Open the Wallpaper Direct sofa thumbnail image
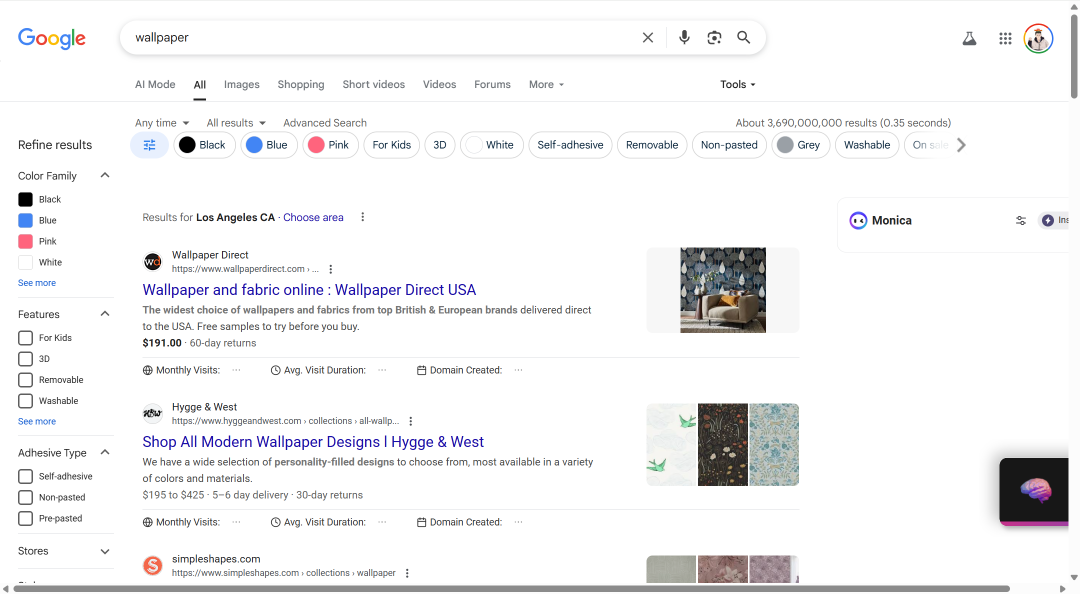1080x594 pixels. point(723,290)
